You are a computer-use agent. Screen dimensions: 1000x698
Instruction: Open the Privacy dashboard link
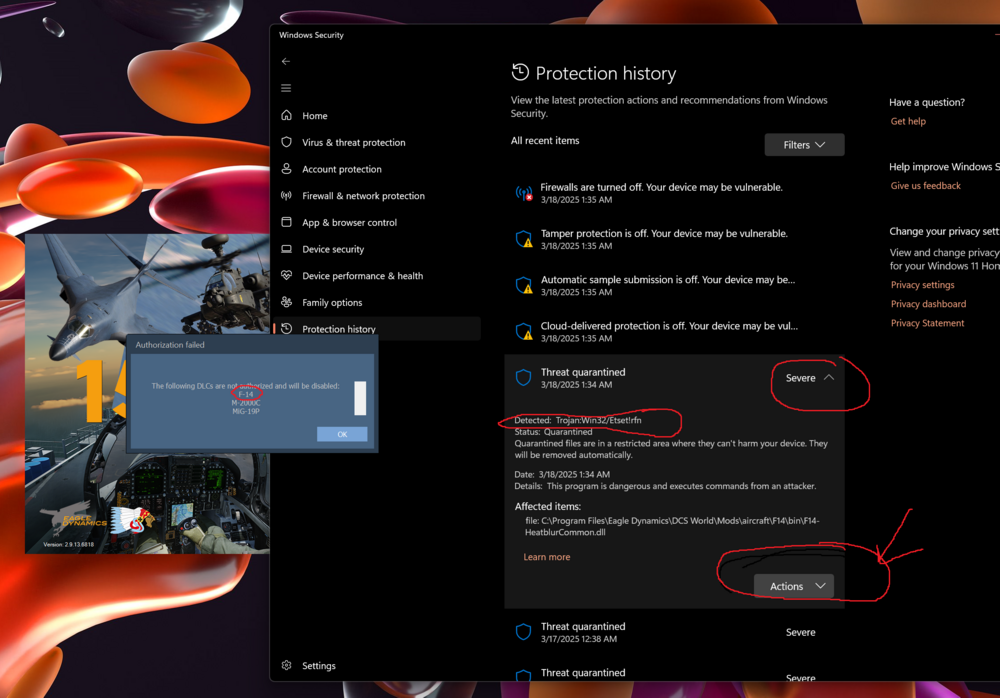[x=928, y=303]
